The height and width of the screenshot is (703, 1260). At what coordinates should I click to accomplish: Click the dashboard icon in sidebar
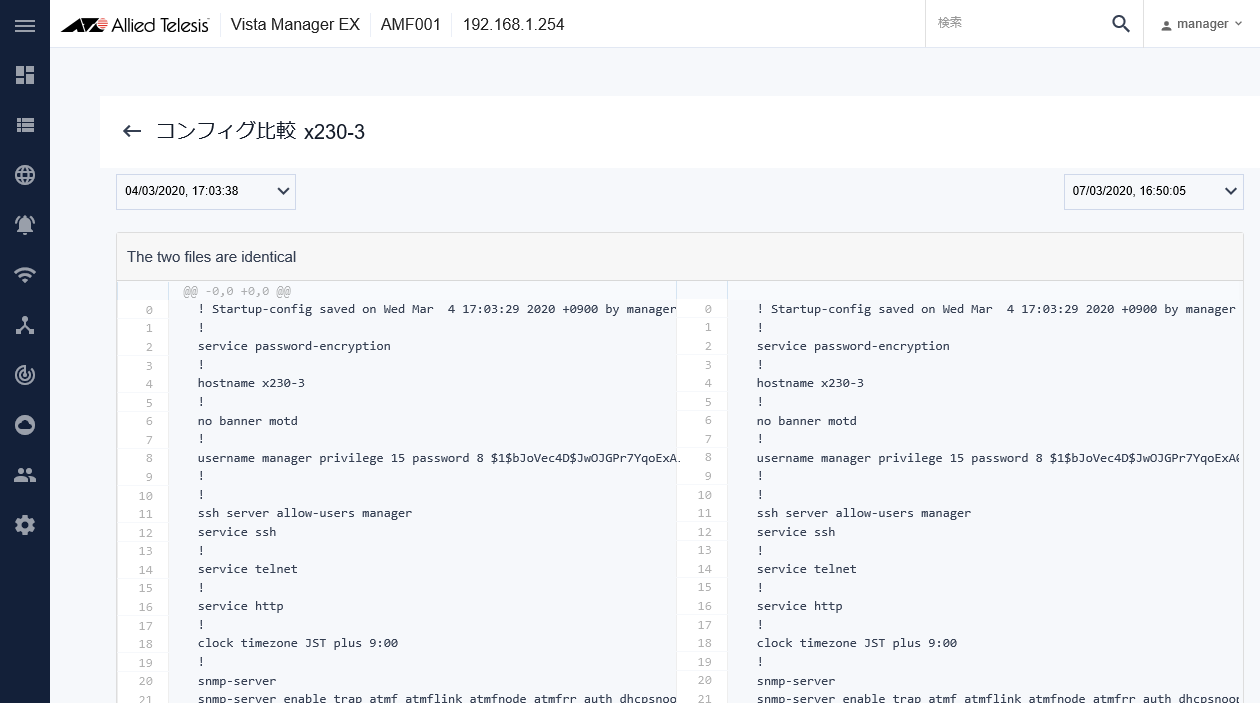click(25, 75)
